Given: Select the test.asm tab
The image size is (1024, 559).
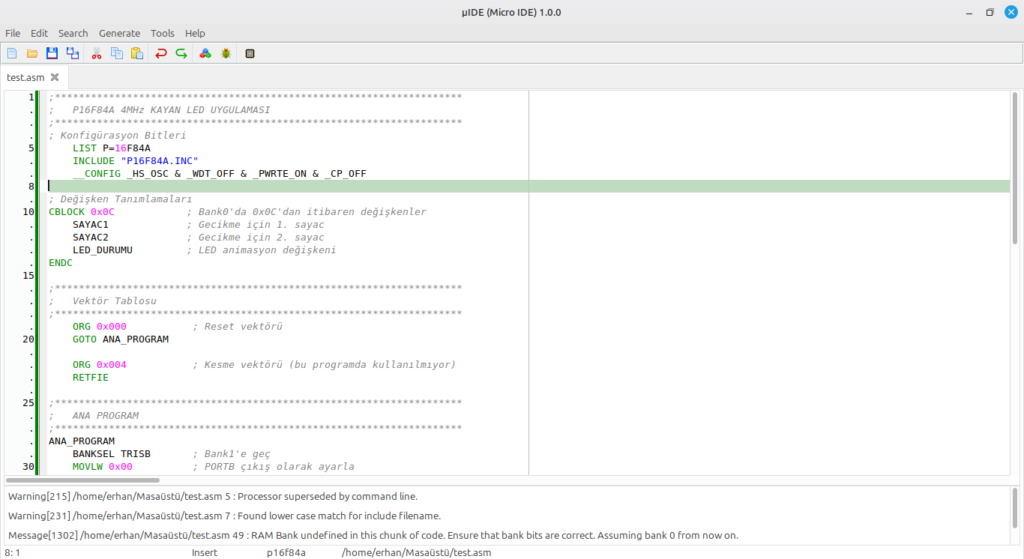Looking at the screenshot, I should 25,77.
